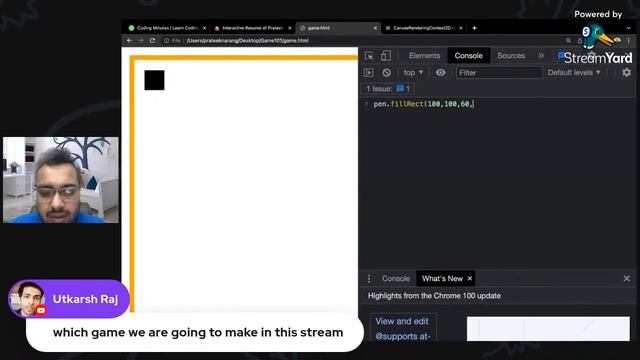Close the Interactive Resume browser tab

(290, 28)
